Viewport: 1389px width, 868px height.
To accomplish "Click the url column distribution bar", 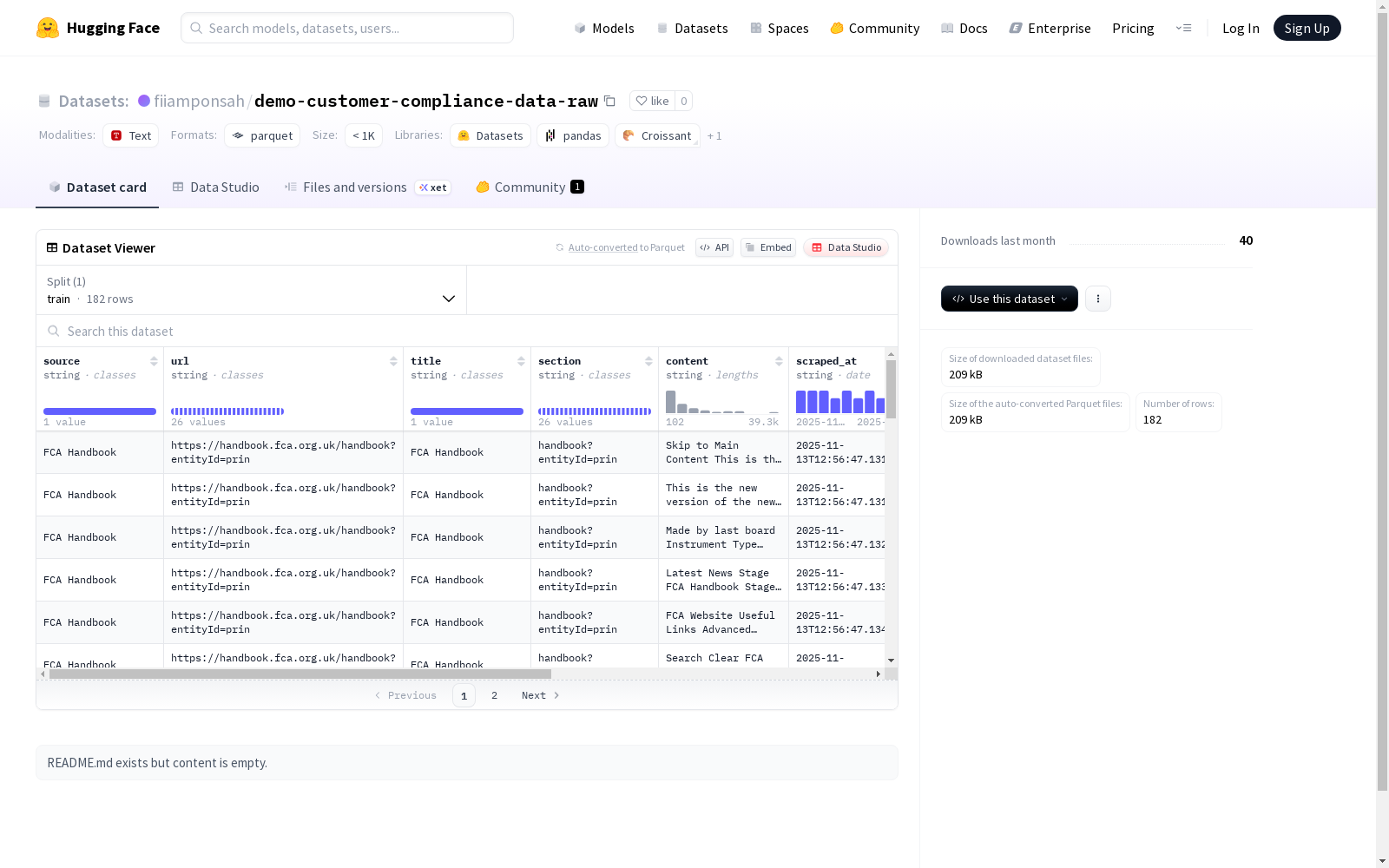I will [227, 411].
